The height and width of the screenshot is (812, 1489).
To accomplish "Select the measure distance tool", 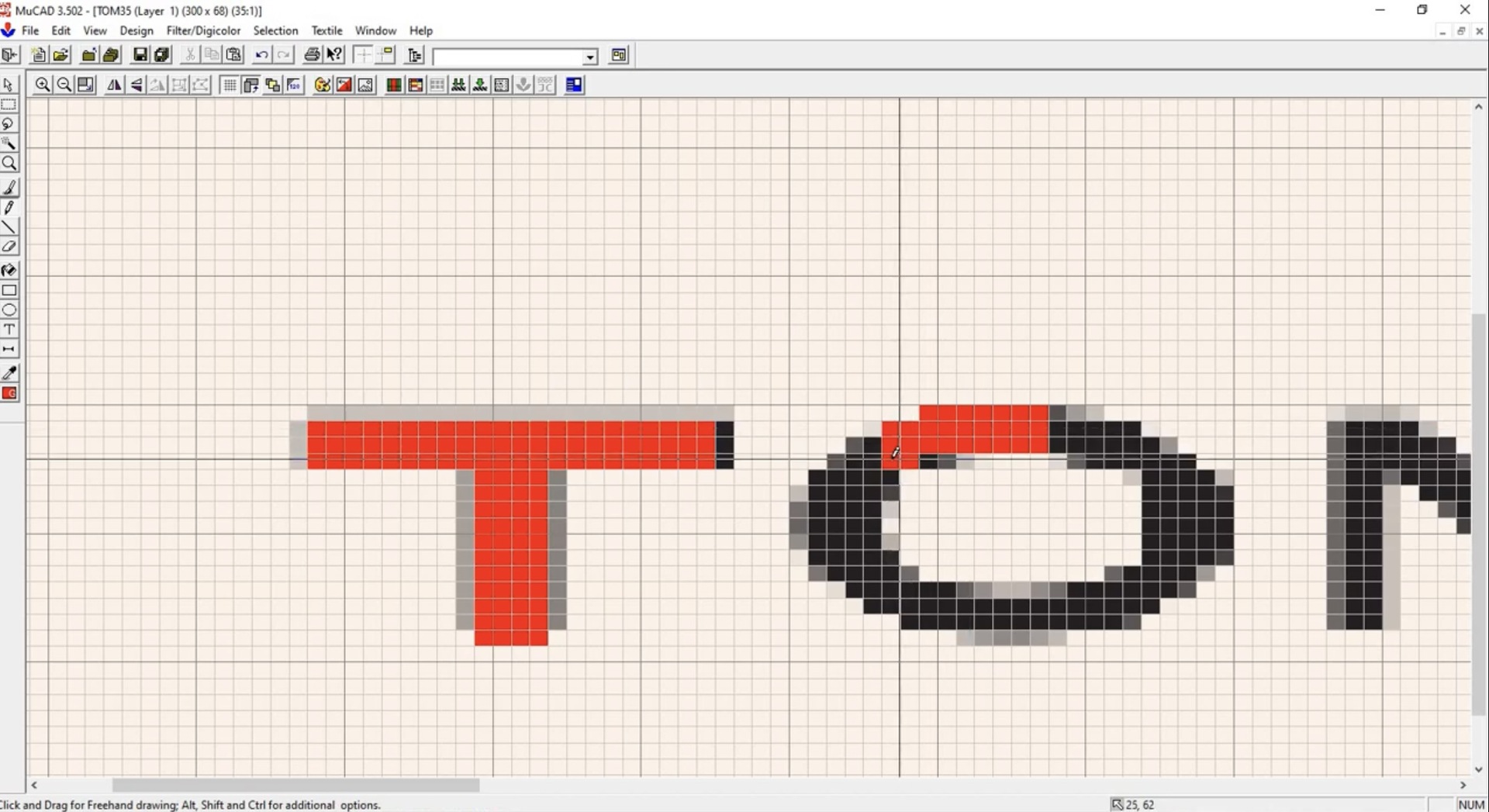I will (x=9, y=349).
